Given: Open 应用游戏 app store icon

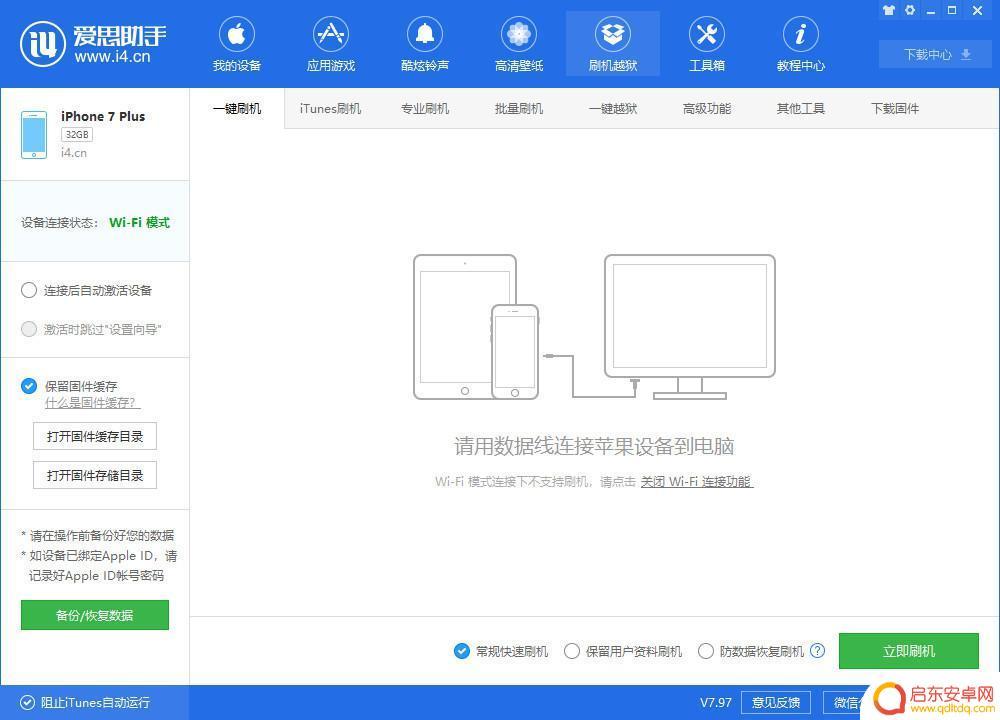Looking at the screenshot, I should 330,34.
